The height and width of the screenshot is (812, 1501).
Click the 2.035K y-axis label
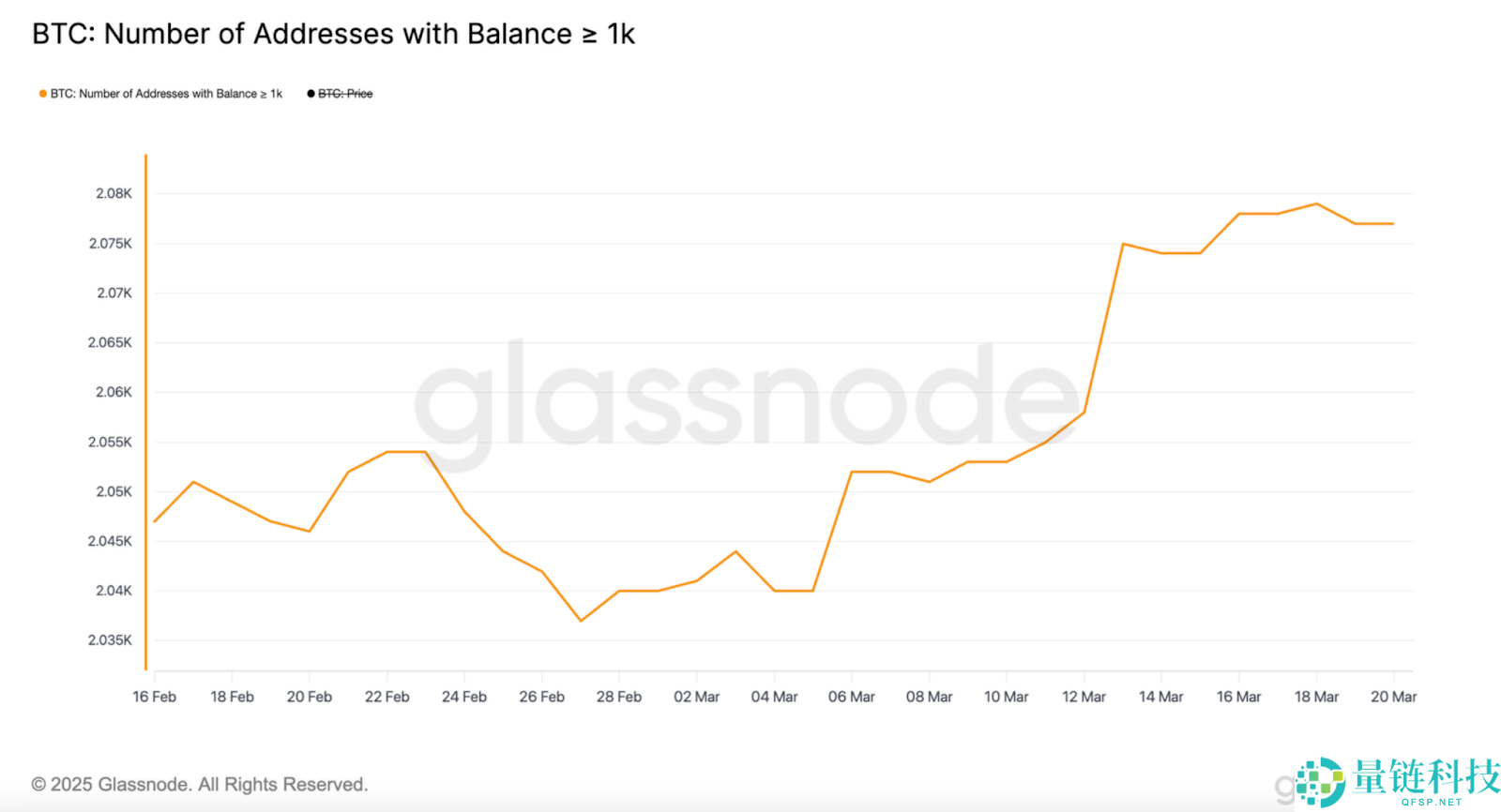coord(111,640)
